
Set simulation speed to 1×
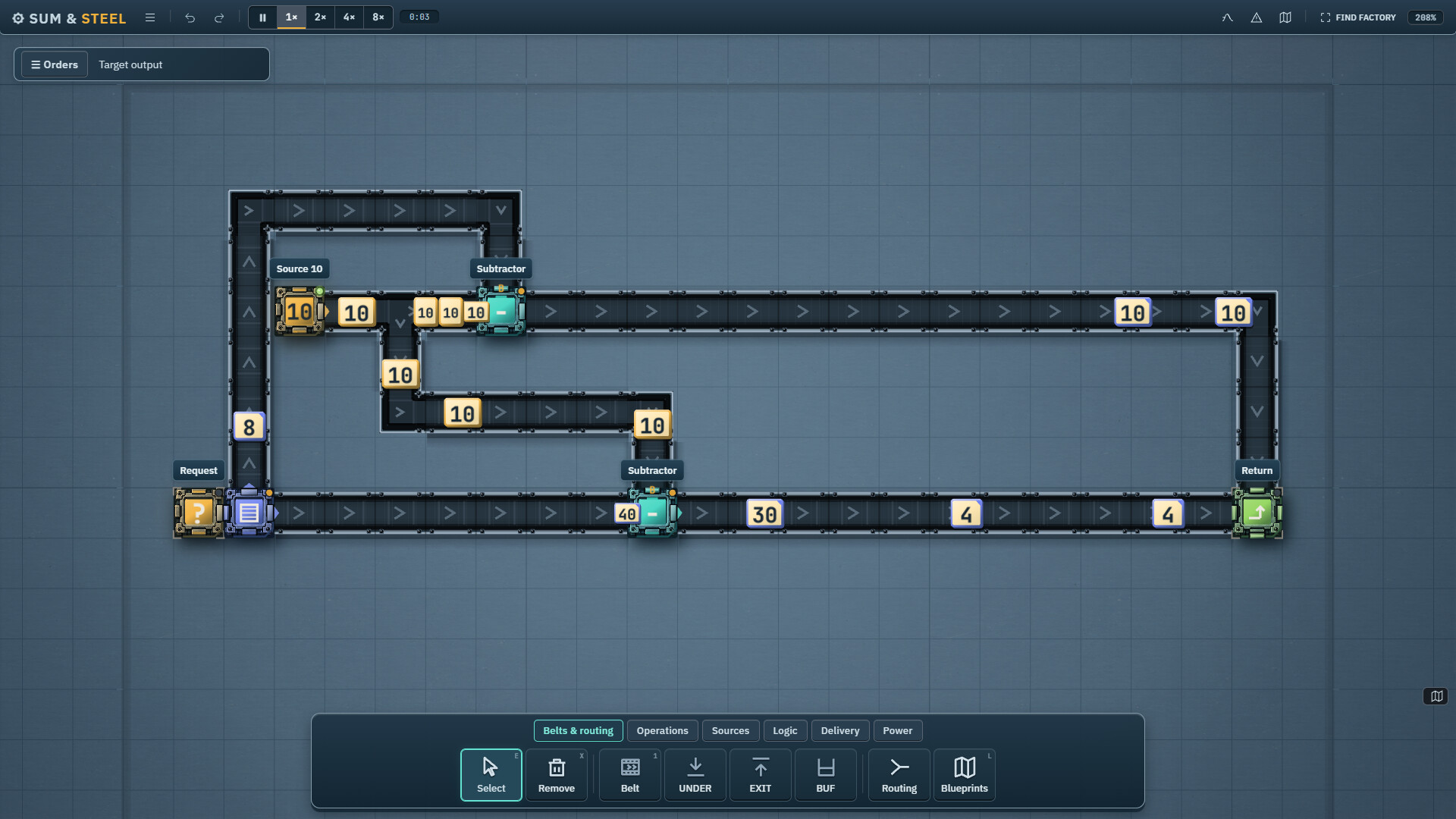pos(291,17)
